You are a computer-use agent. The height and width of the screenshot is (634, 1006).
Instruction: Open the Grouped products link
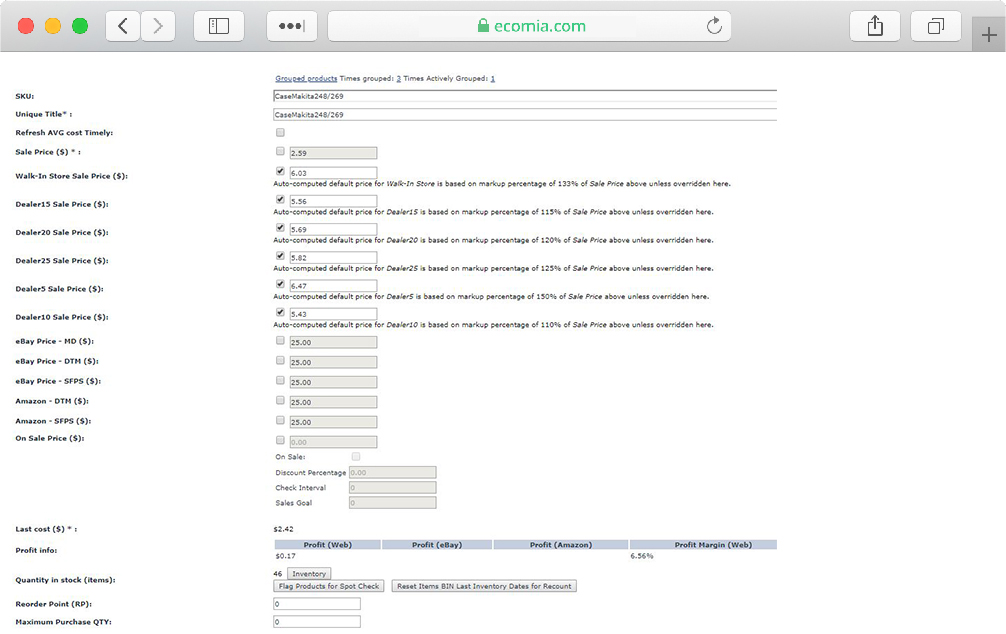click(306, 78)
